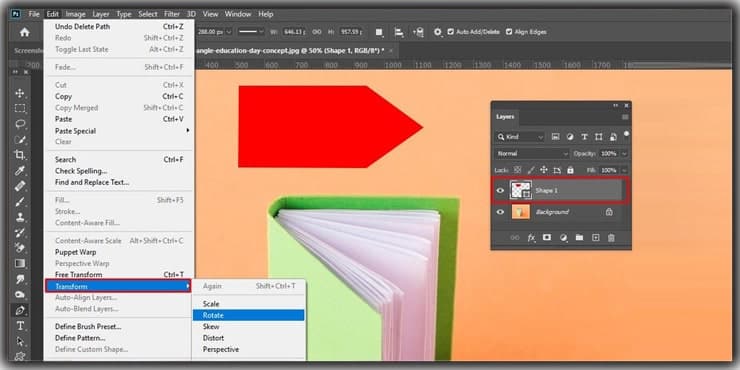Select the Gradient tool
Screen dimensions: 740x370
click(x=20, y=263)
